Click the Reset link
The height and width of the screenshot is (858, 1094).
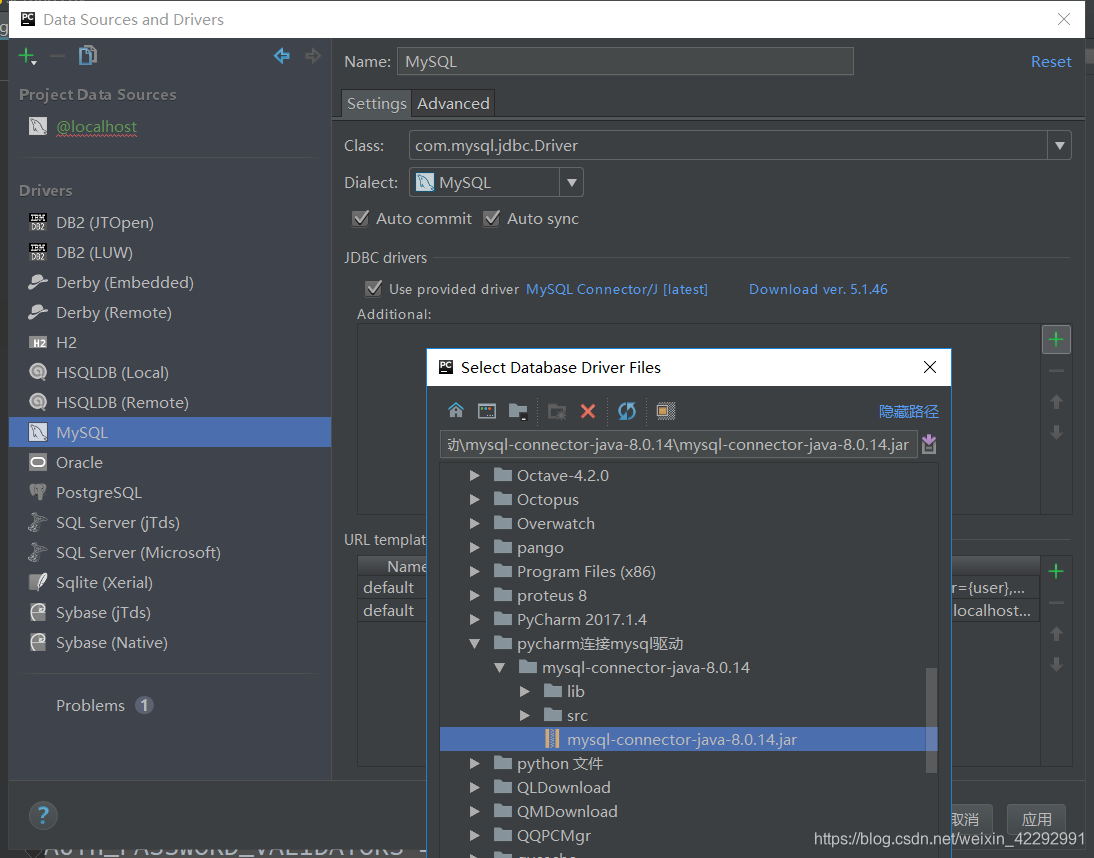(x=1051, y=61)
